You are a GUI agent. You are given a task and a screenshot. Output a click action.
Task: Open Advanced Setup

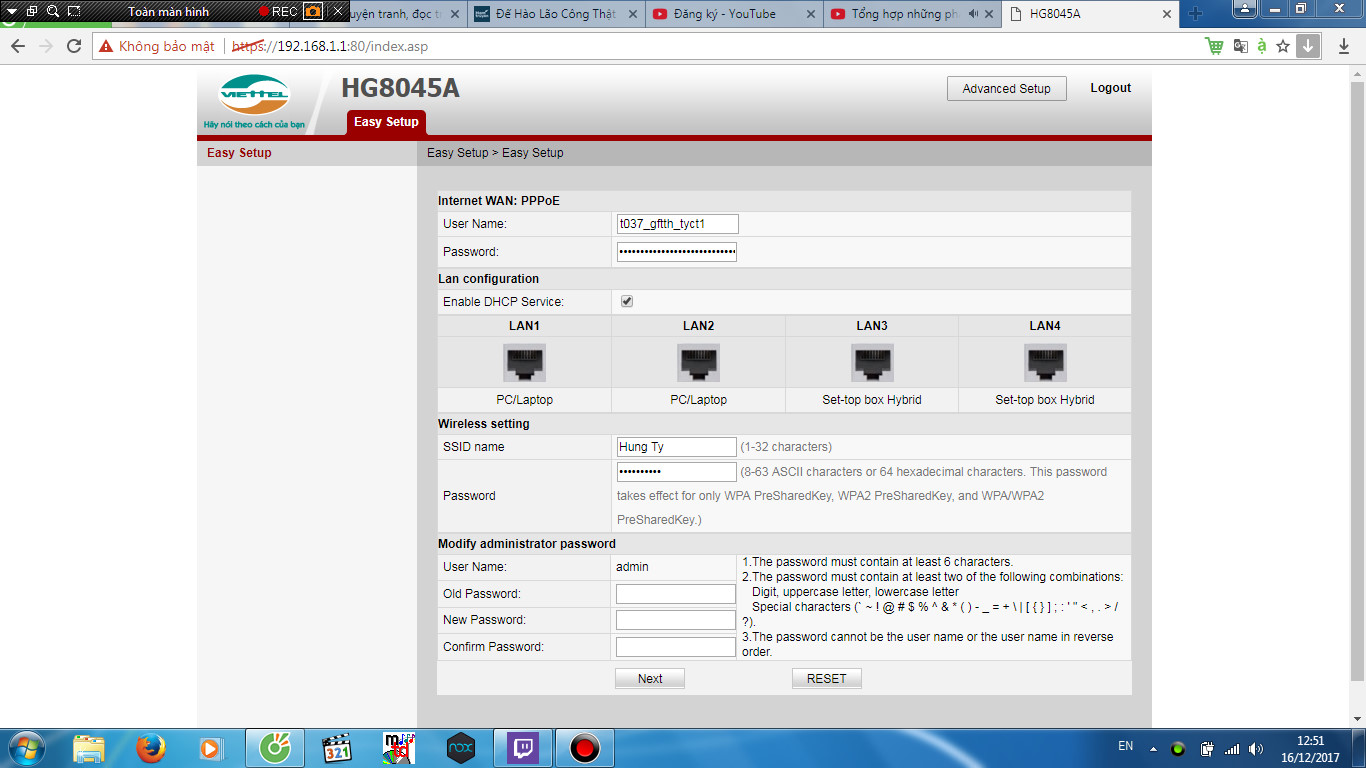click(1006, 88)
